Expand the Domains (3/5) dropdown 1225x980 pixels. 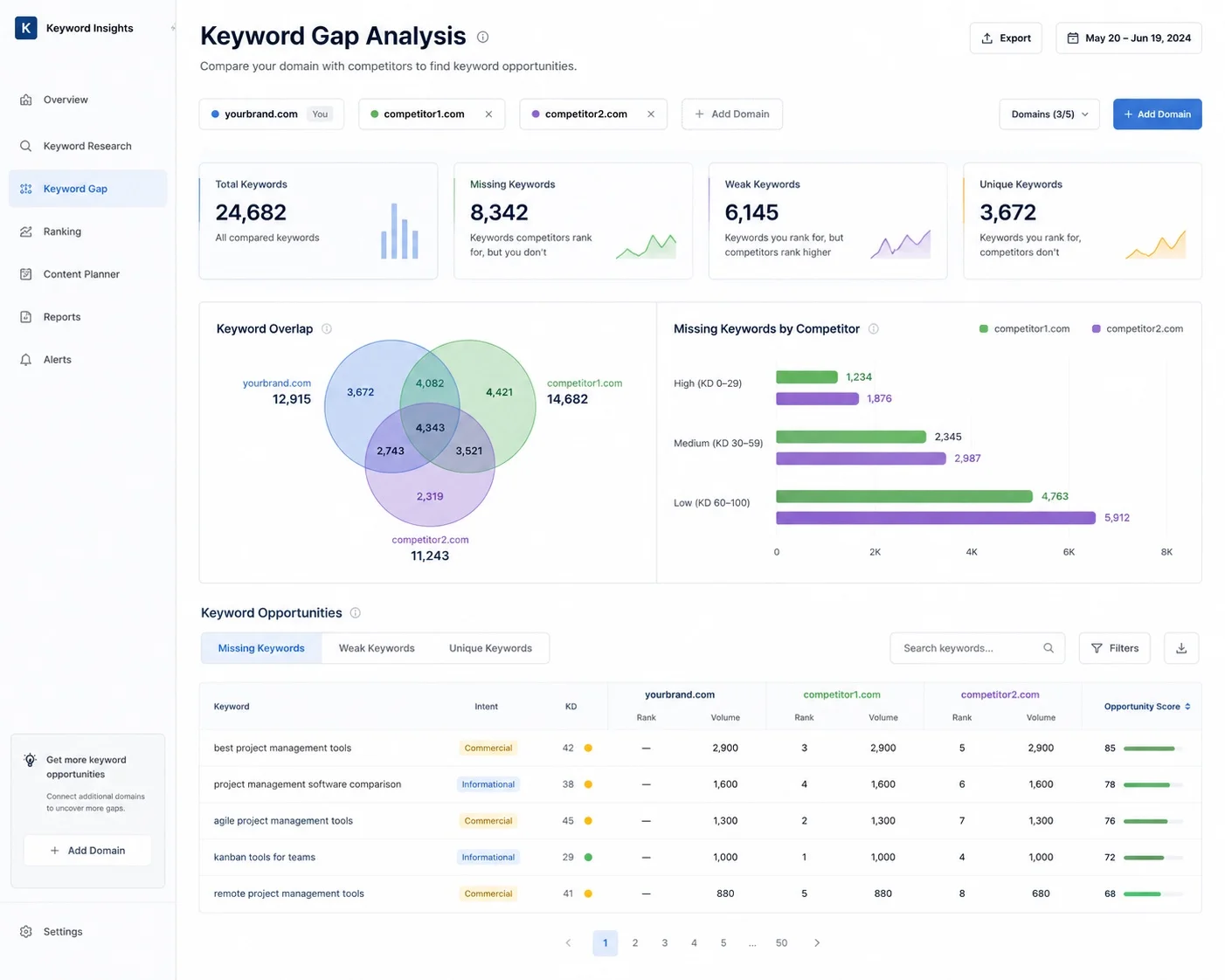point(1049,114)
